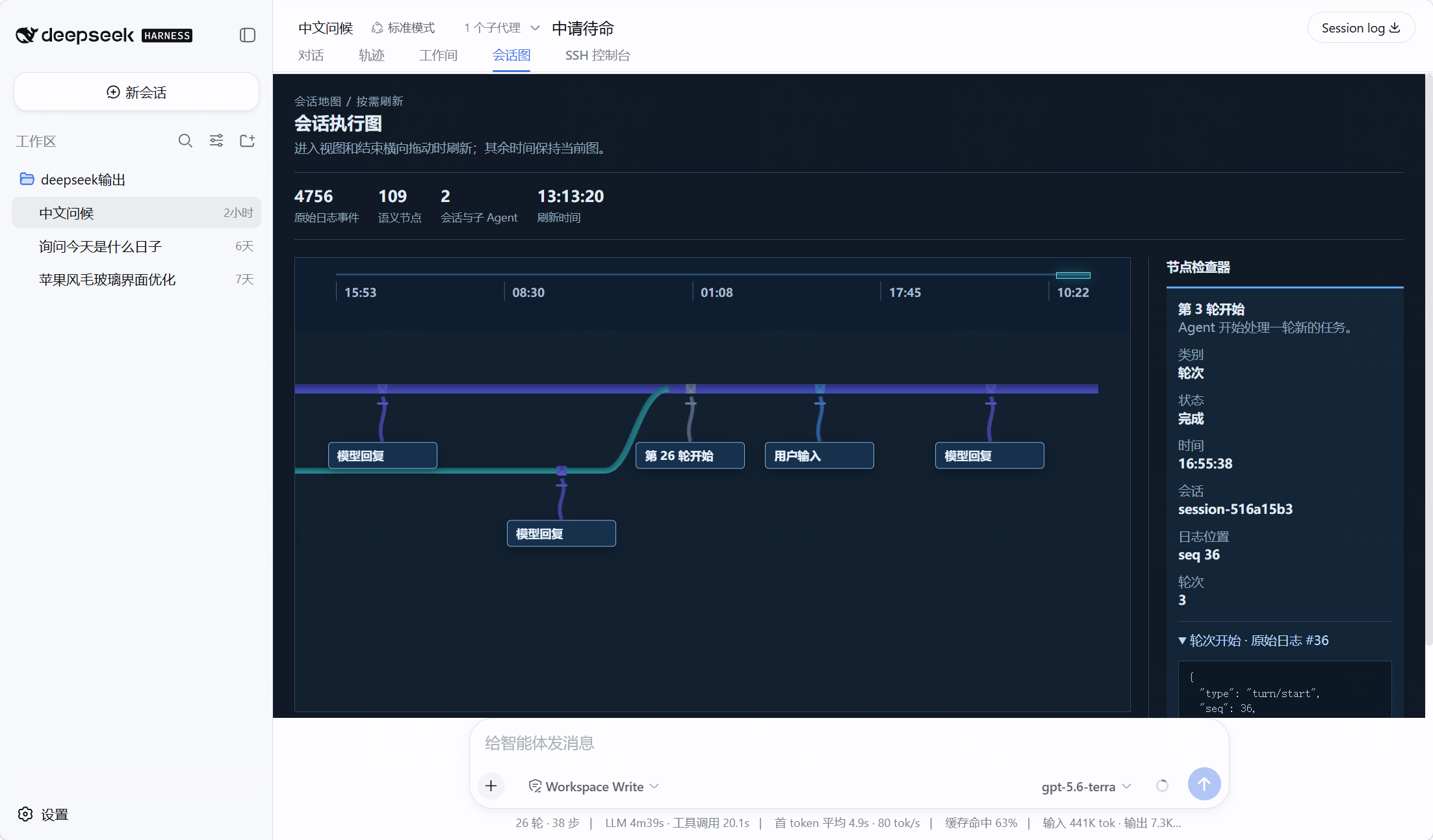
Task: Select the rightmost 模型回复 node
Action: click(990, 455)
